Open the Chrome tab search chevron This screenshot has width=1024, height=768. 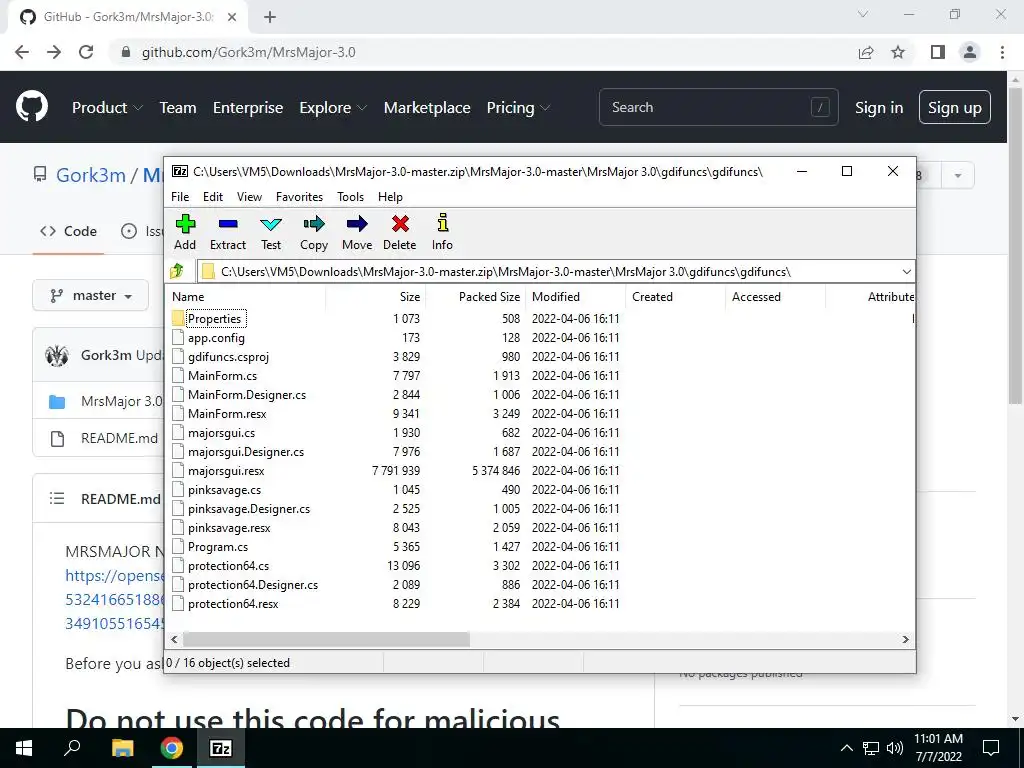click(863, 14)
